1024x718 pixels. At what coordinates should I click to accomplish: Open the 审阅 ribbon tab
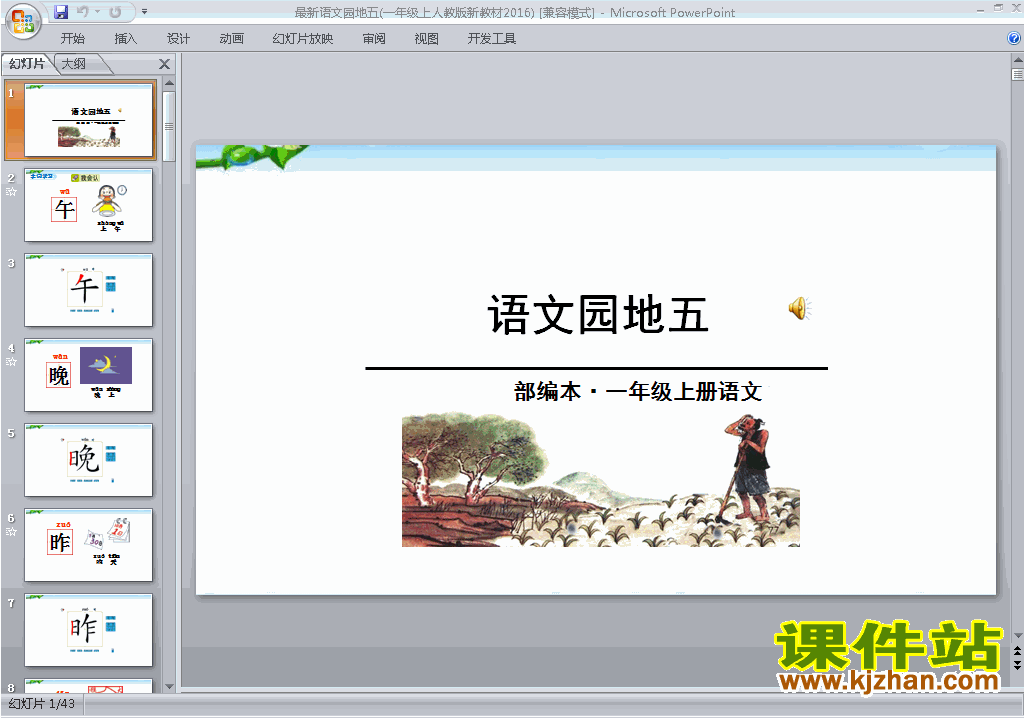[x=374, y=39]
